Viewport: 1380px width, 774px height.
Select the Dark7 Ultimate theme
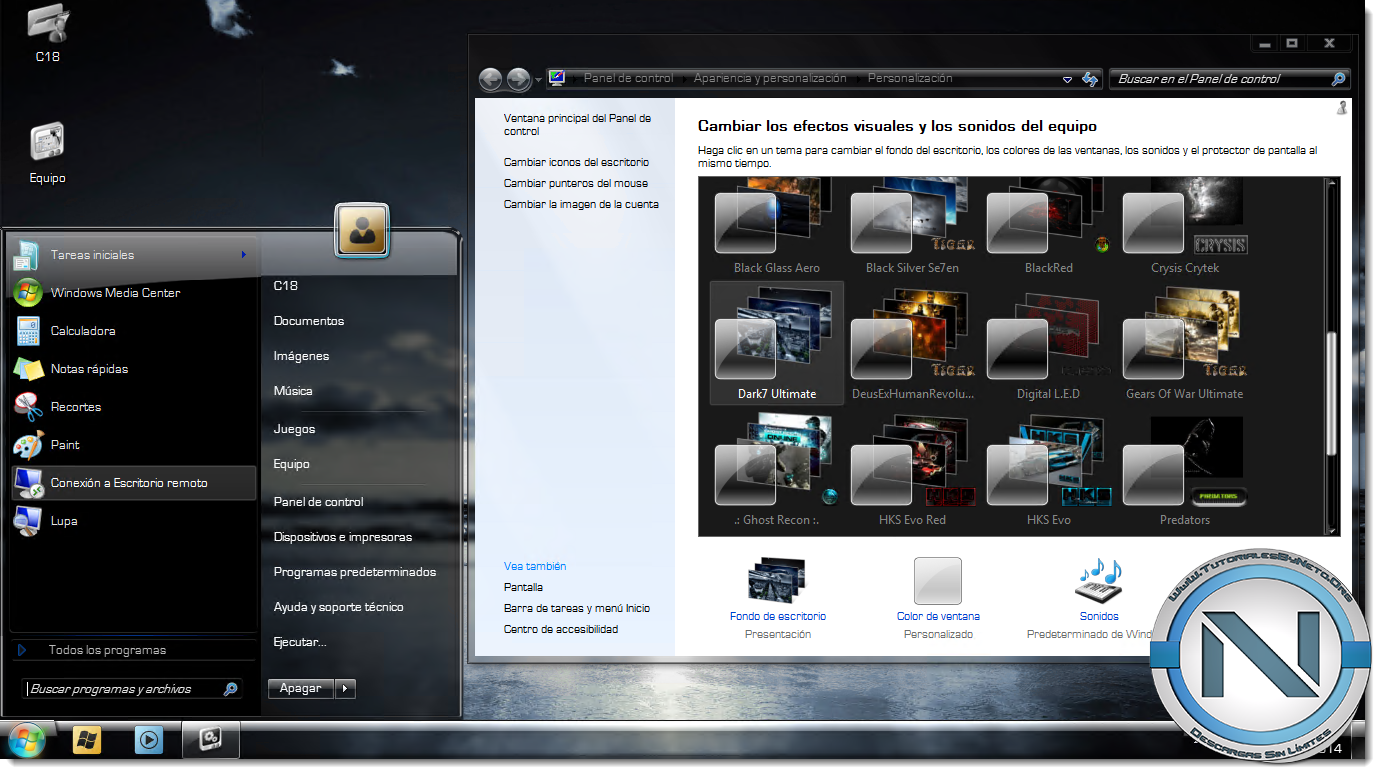tap(777, 343)
